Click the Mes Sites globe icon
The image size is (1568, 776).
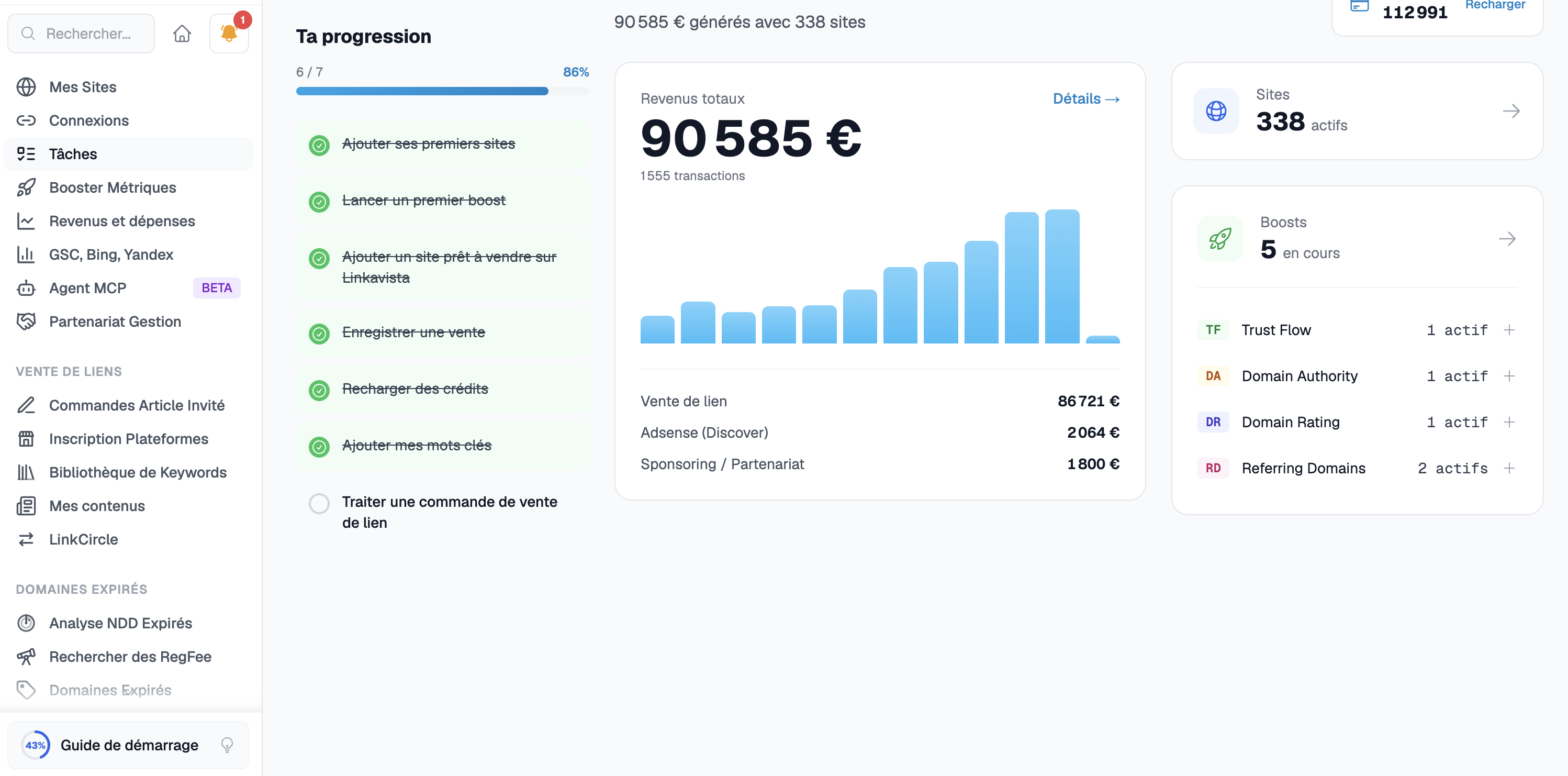tap(26, 87)
